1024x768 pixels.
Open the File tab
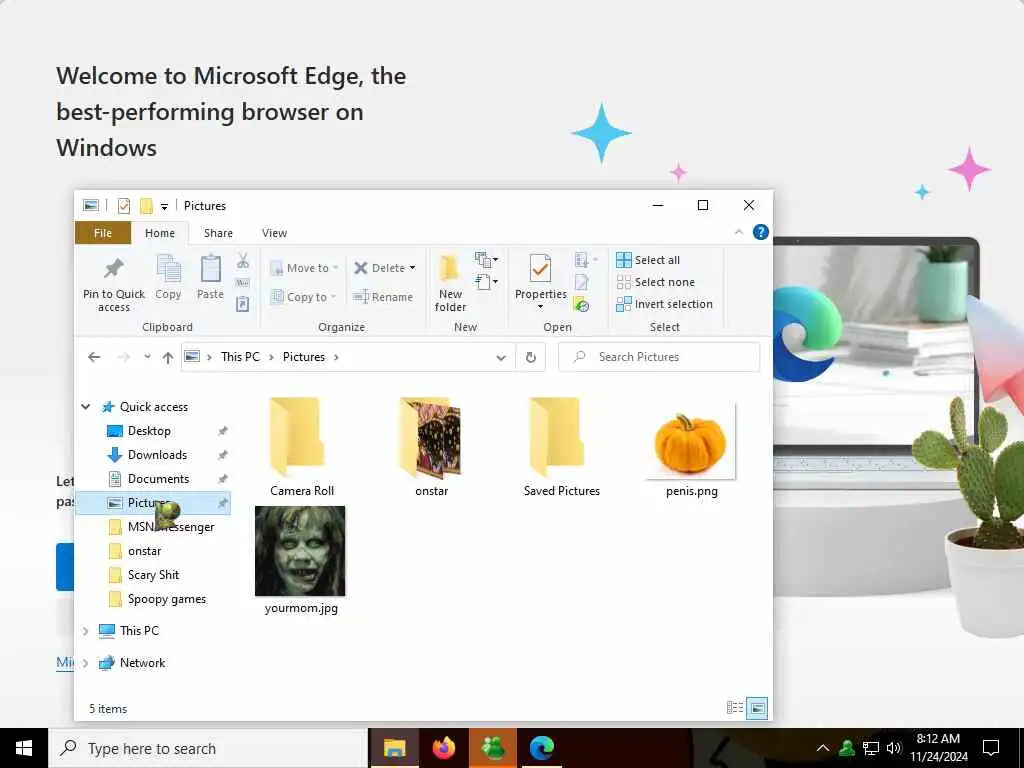103,233
